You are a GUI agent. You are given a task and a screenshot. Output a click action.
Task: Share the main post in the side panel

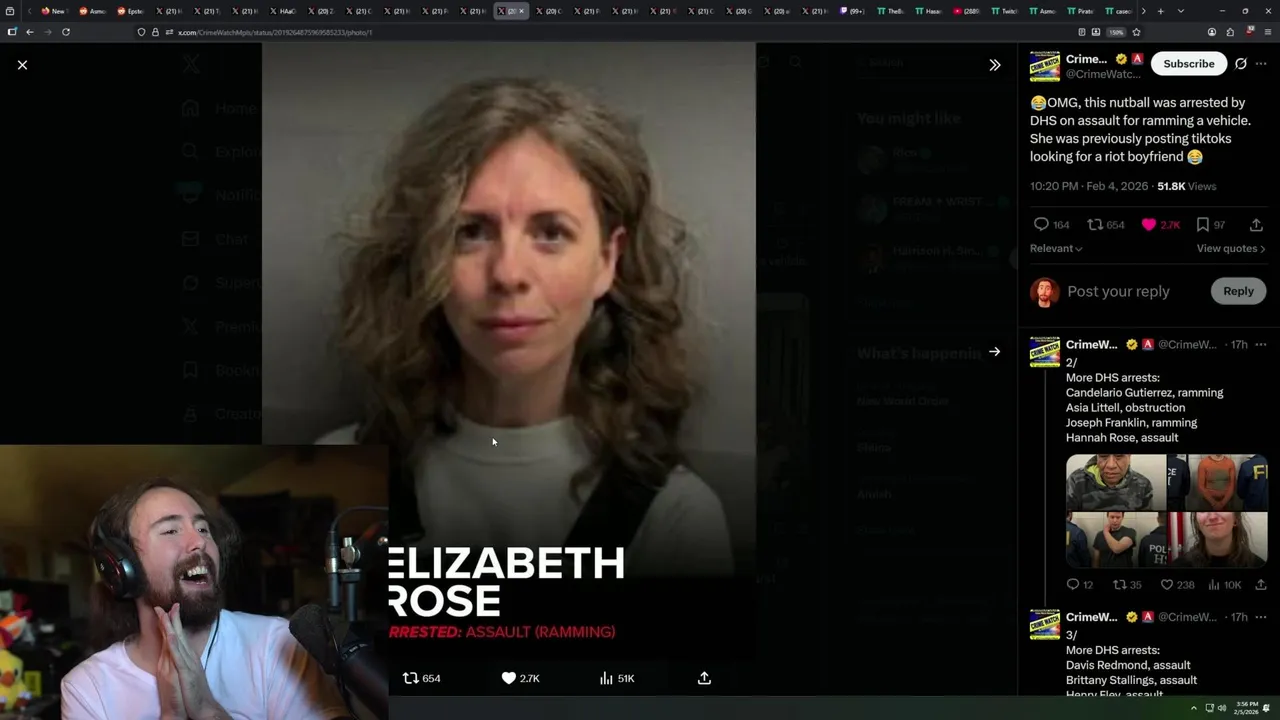pyautogui.click(x=1256, y=225)
